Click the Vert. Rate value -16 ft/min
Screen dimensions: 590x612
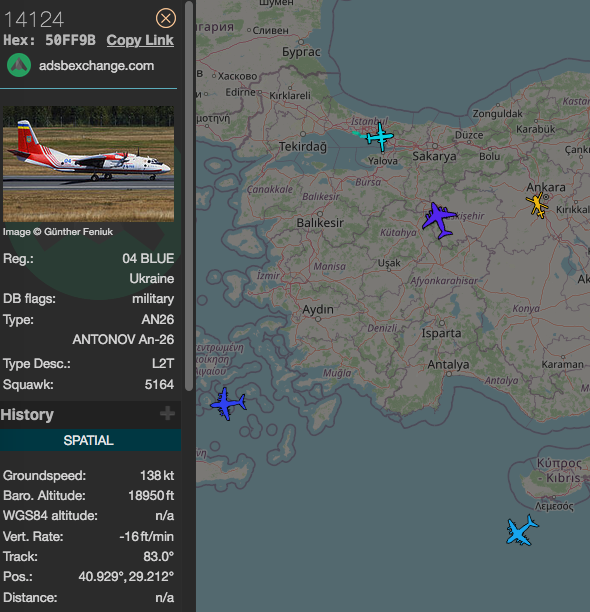[x=146, y=536]
